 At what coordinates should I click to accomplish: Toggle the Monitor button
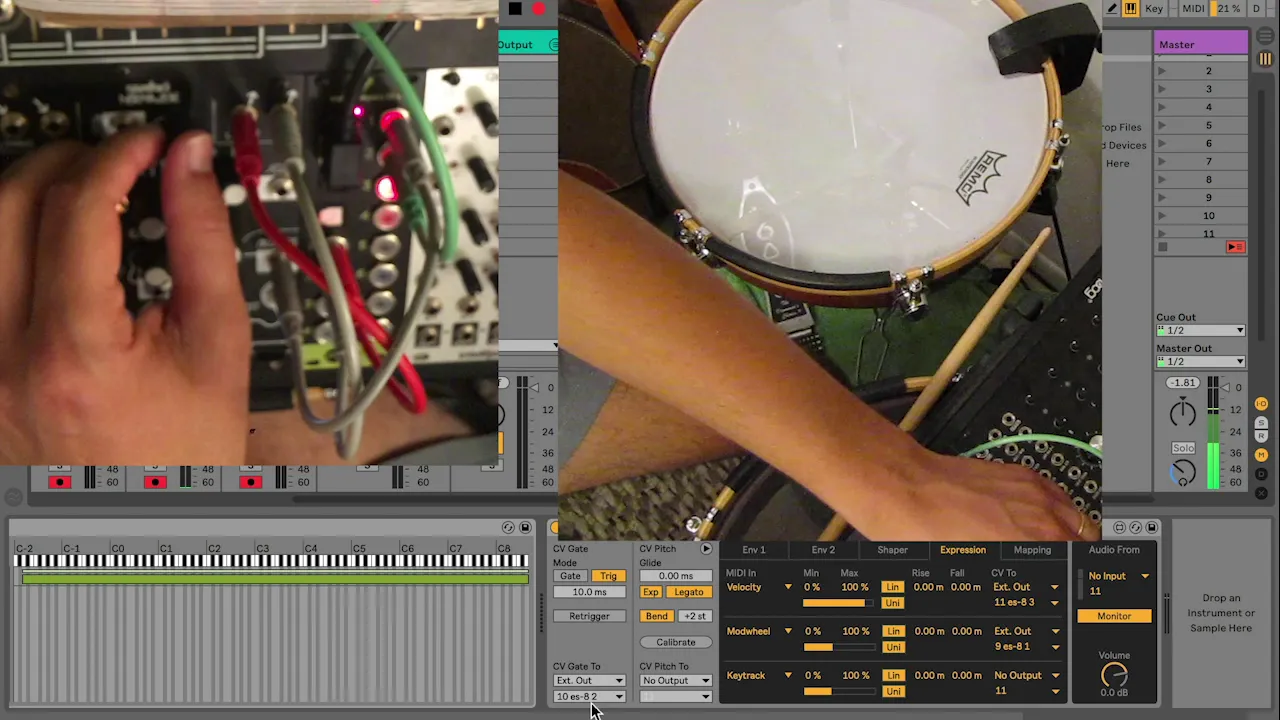click(1114, 616)
